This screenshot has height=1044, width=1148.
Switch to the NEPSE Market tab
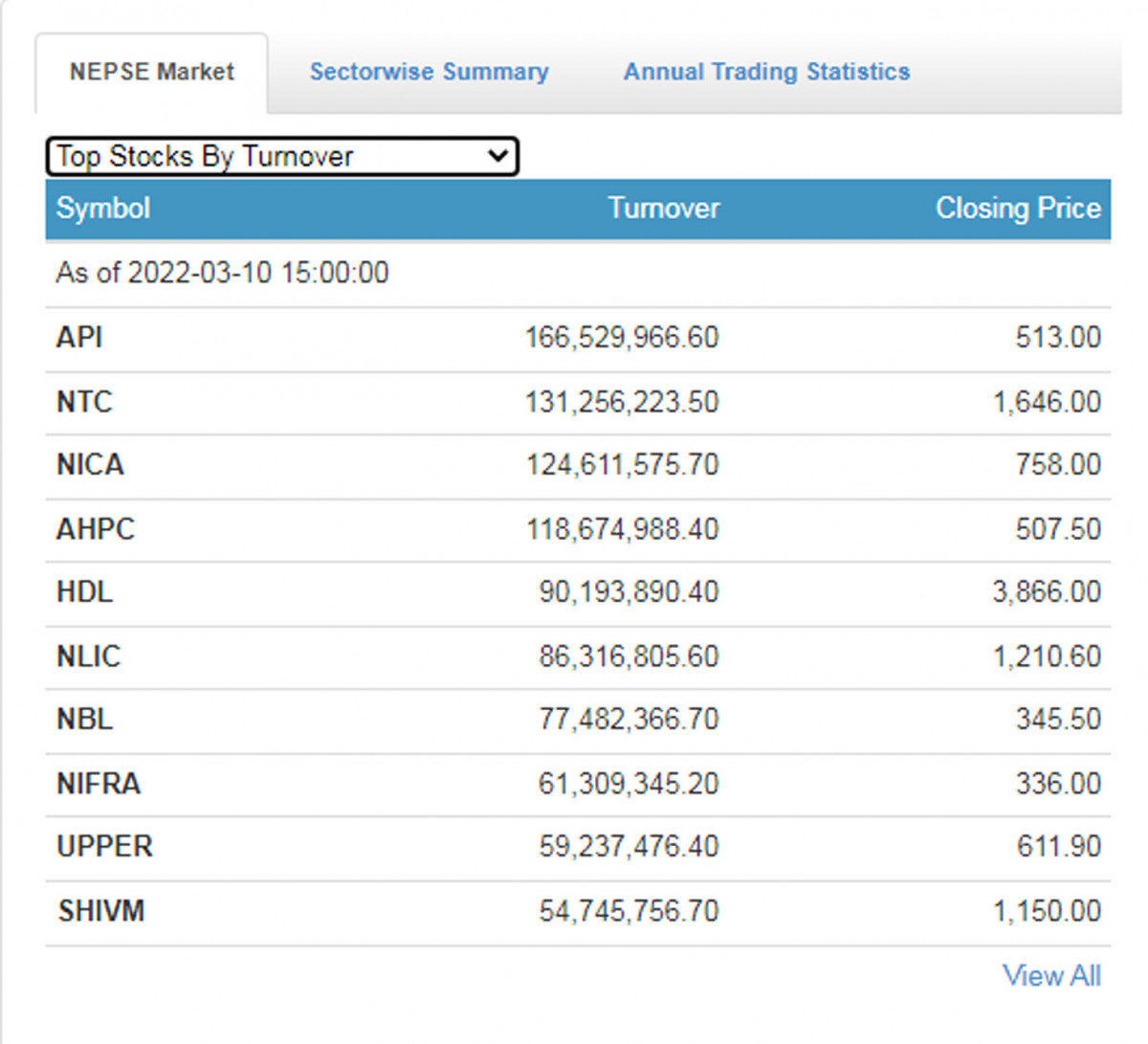click(x=151, y=73)
